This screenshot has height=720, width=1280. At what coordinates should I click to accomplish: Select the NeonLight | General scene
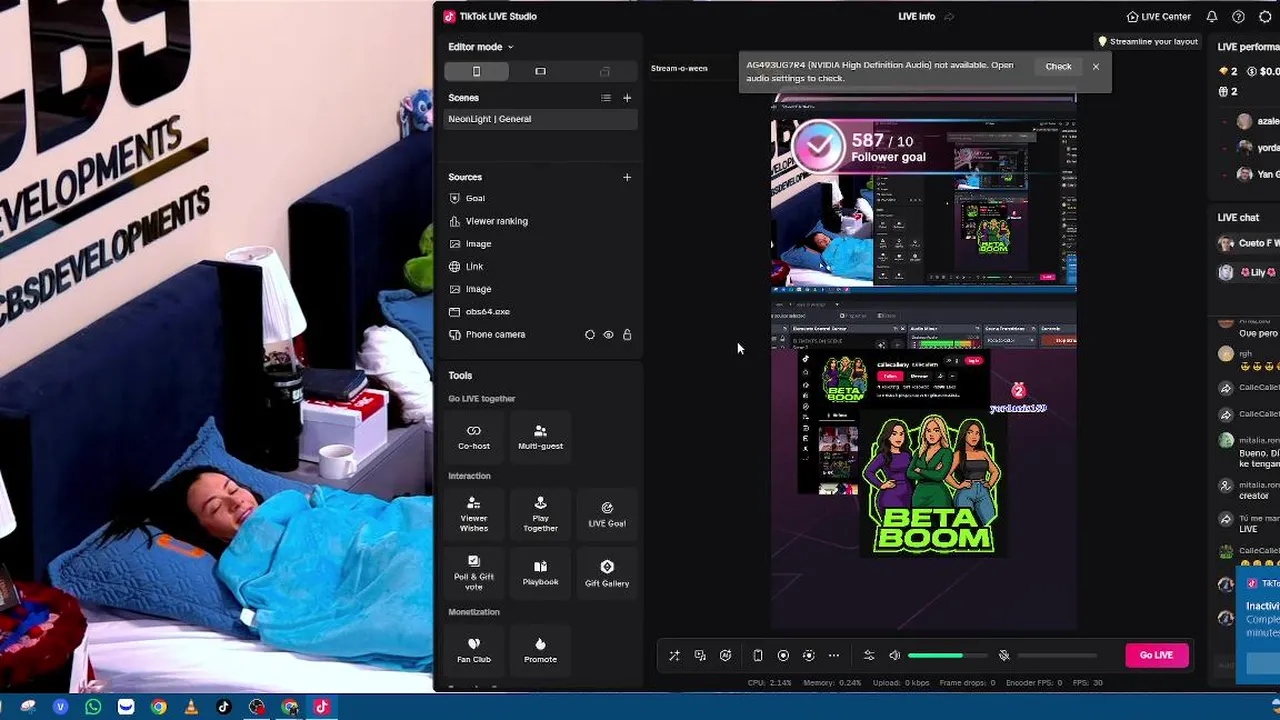540,119
